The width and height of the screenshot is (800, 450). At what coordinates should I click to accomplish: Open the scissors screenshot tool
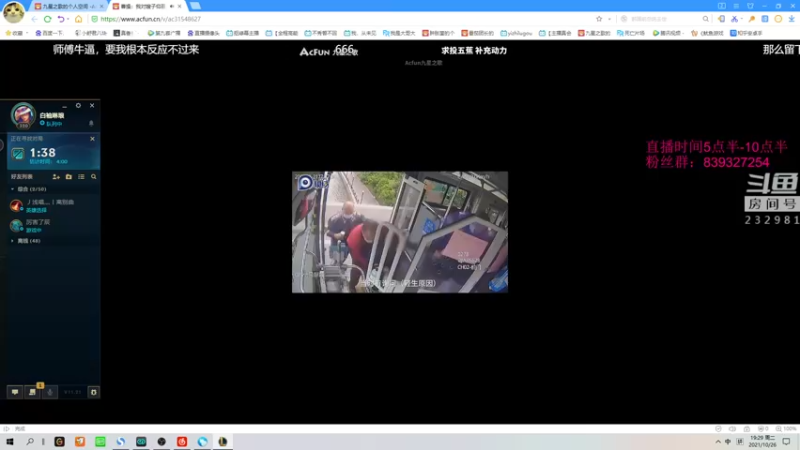click(x=734, y=19)
